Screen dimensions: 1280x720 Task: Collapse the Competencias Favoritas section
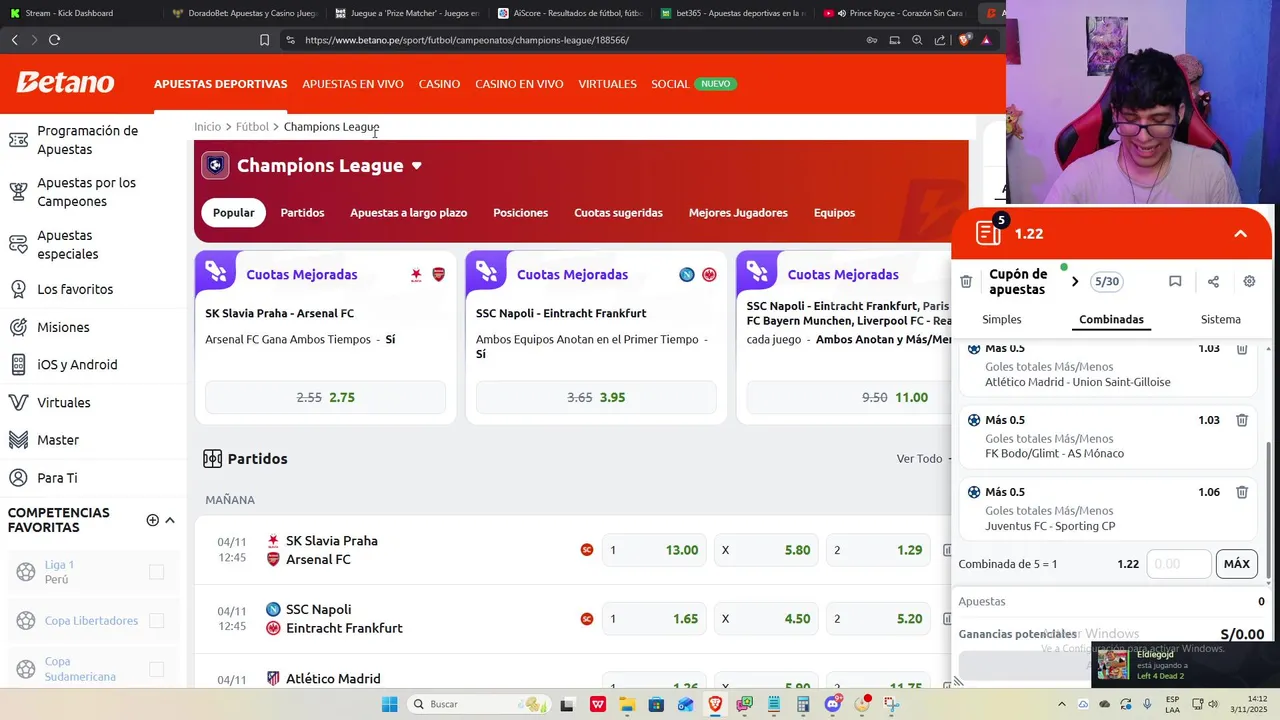coord(170,520)
